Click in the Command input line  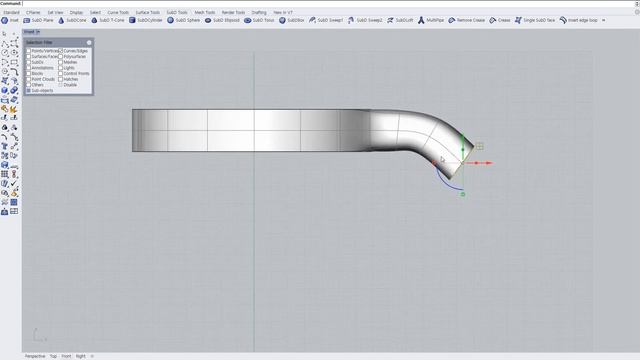(x=327, y=3)
